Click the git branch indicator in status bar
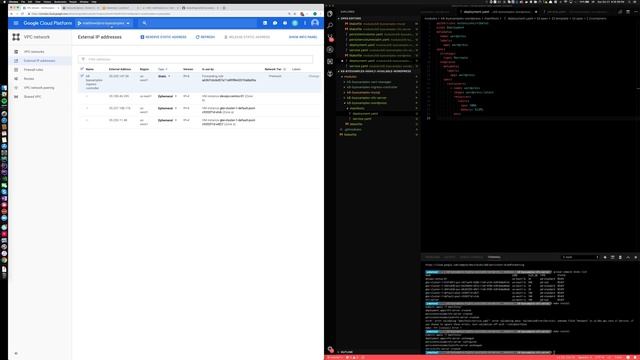This screenshot has width=640, height=360. 335,358
